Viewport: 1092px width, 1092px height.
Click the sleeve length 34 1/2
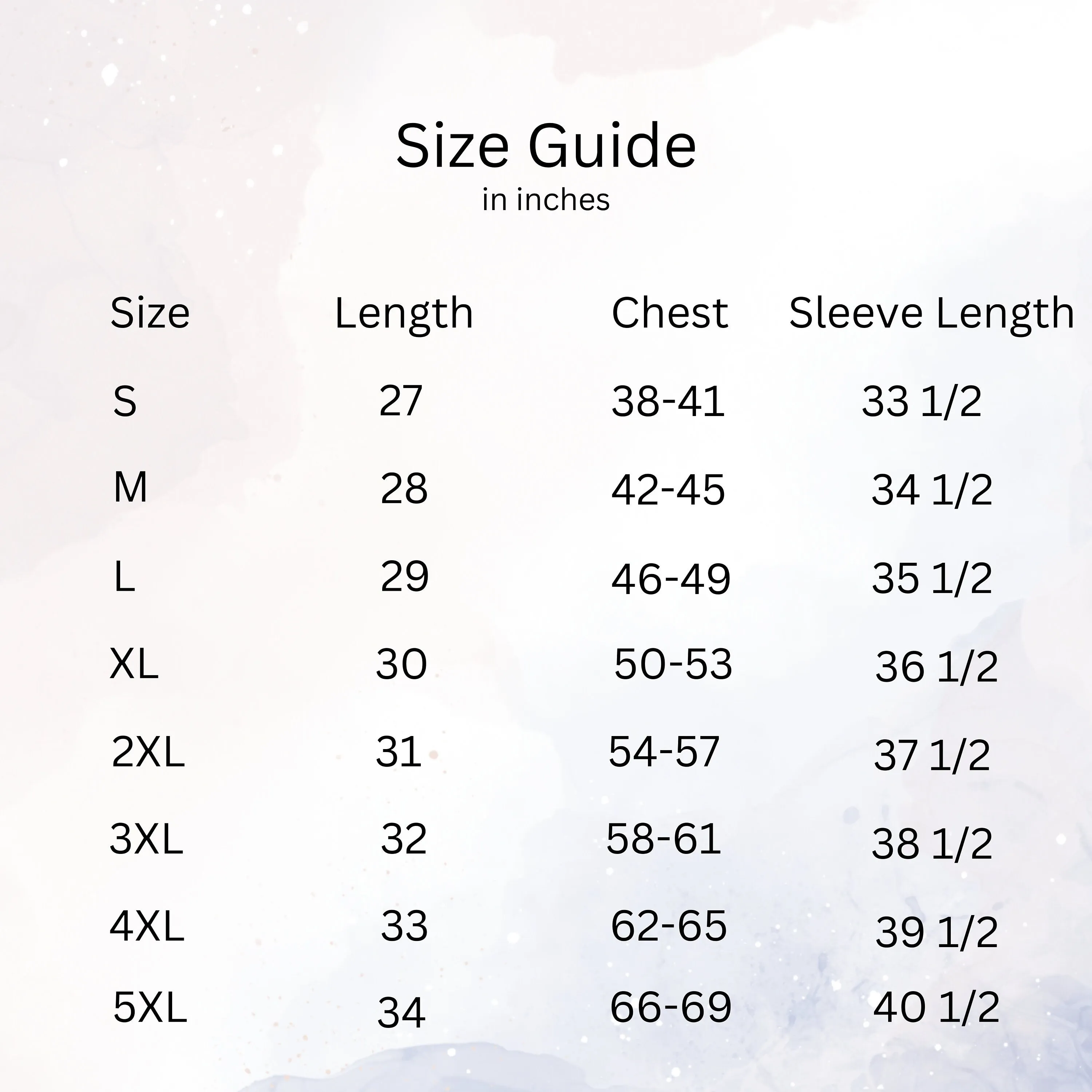click(932, 490)
